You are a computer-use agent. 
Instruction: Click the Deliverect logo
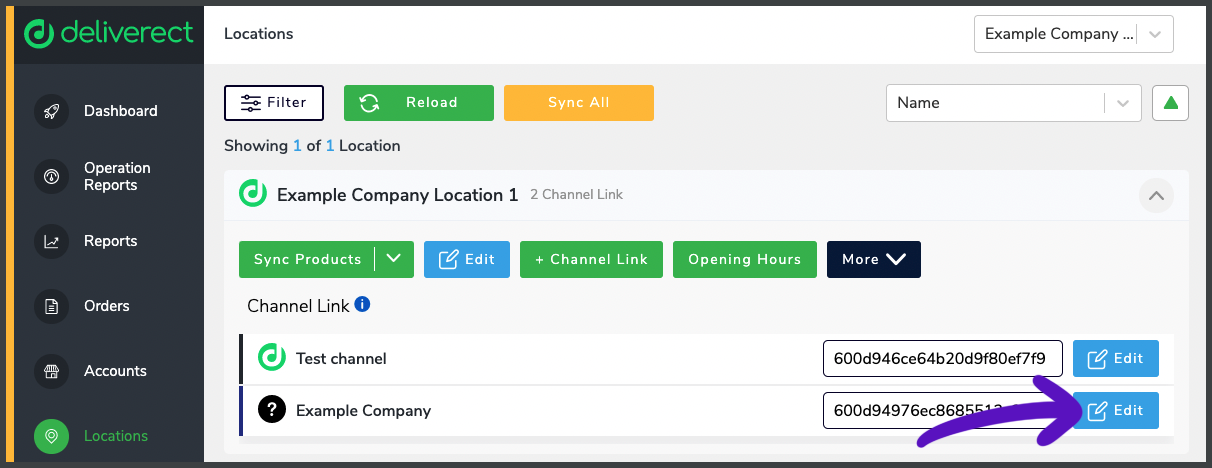point(108,33)
